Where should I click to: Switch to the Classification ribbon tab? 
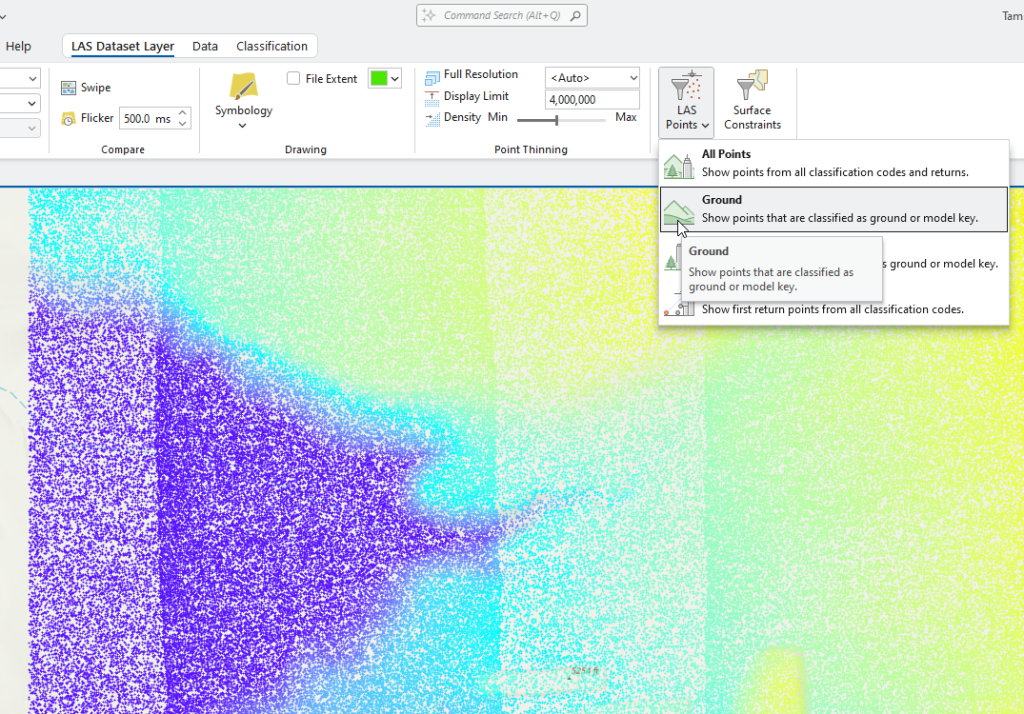(x=271, y=45)
